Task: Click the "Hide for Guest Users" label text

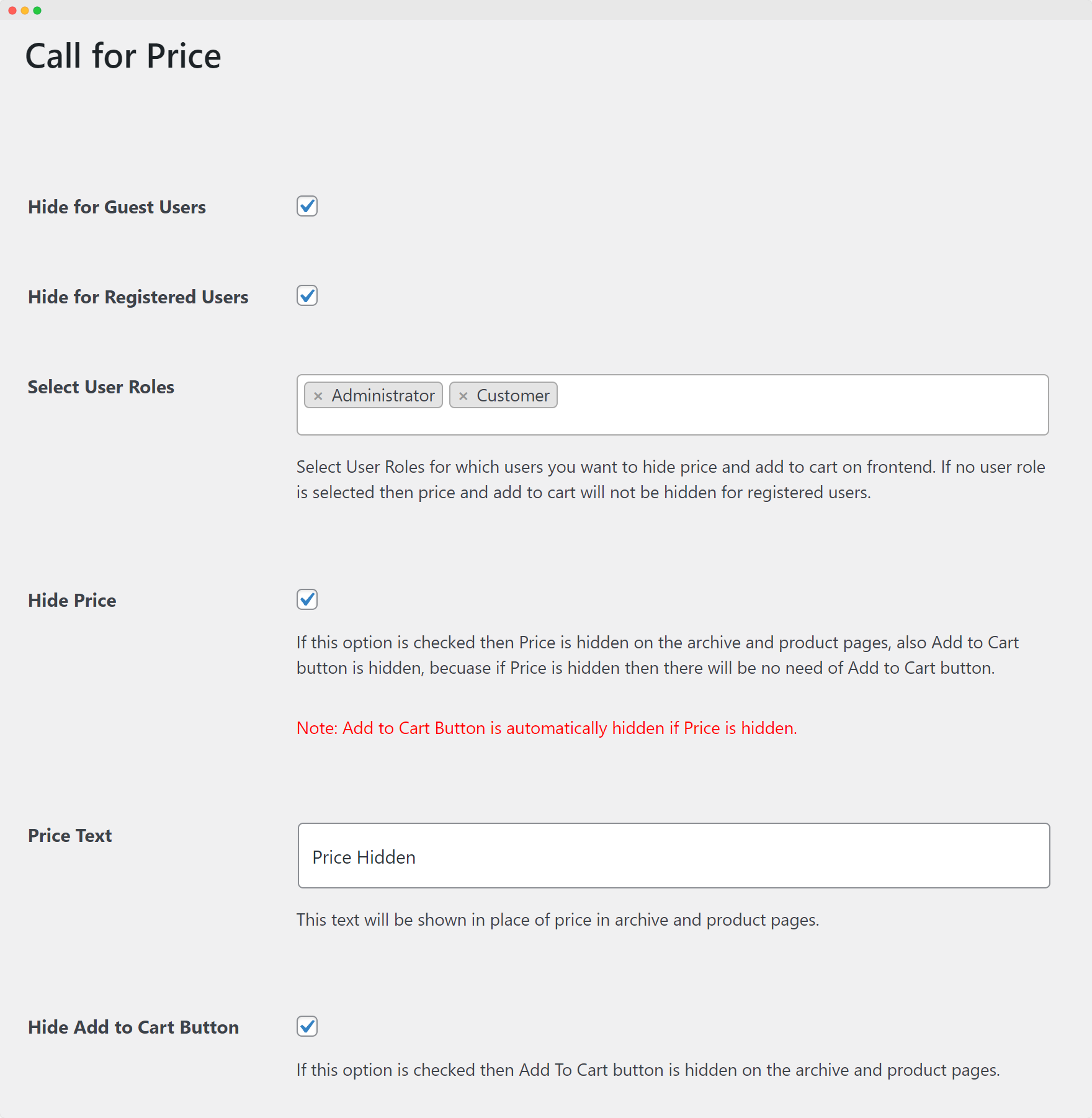Action: tap(117, 207)
